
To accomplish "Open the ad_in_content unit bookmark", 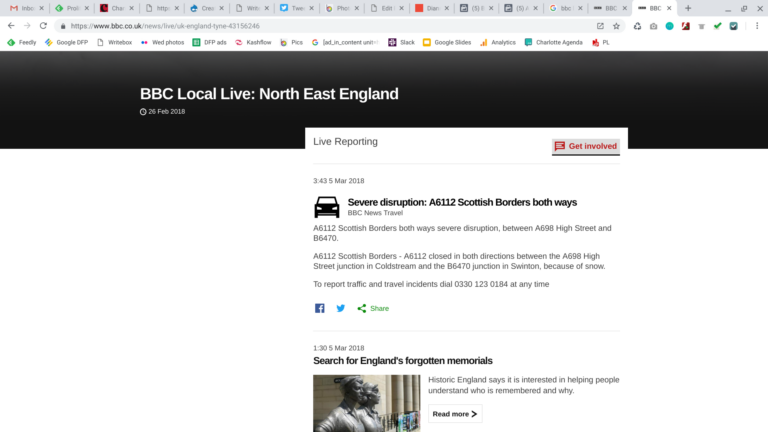I will pyautogui.click(x=345, y=43).
